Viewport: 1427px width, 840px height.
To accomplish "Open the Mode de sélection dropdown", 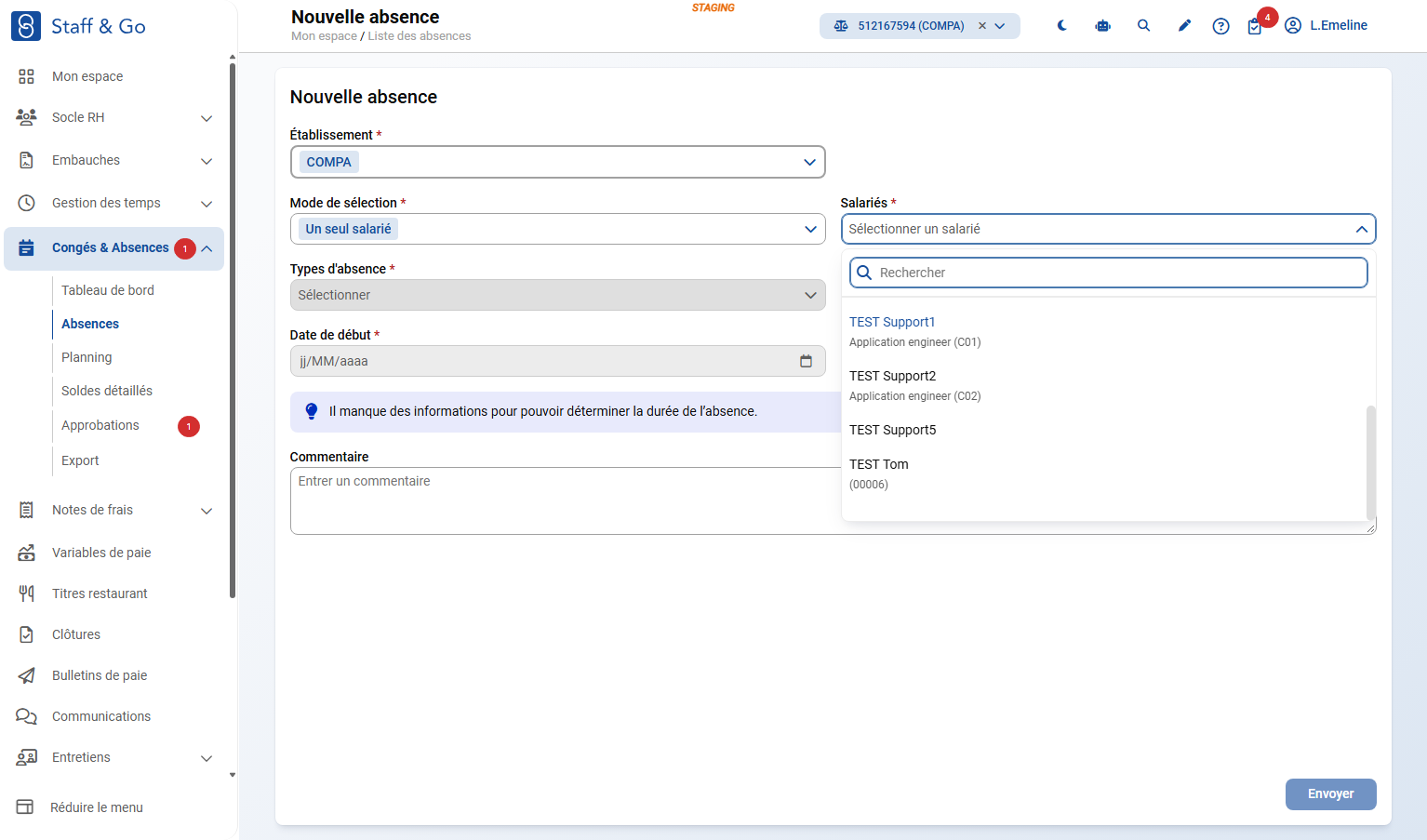I will [558, 229].
